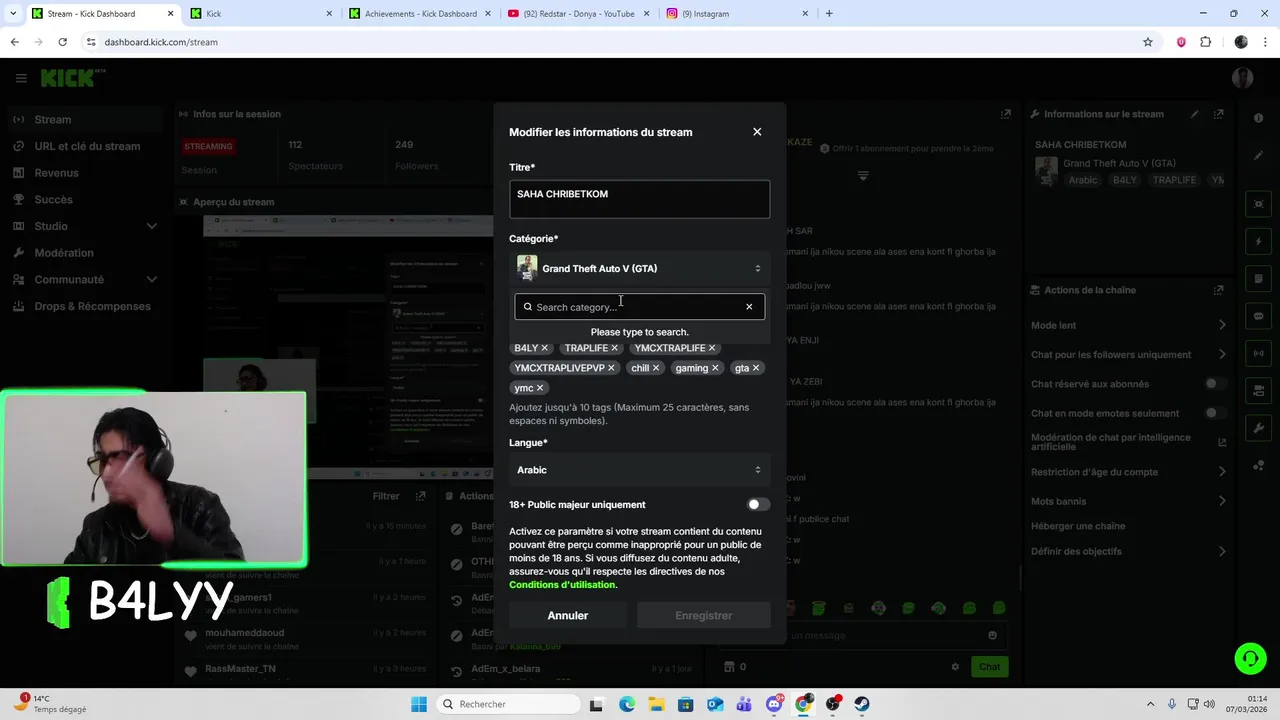Open the chat settings gear icon
1280x720 pixels.
(955, 667)
